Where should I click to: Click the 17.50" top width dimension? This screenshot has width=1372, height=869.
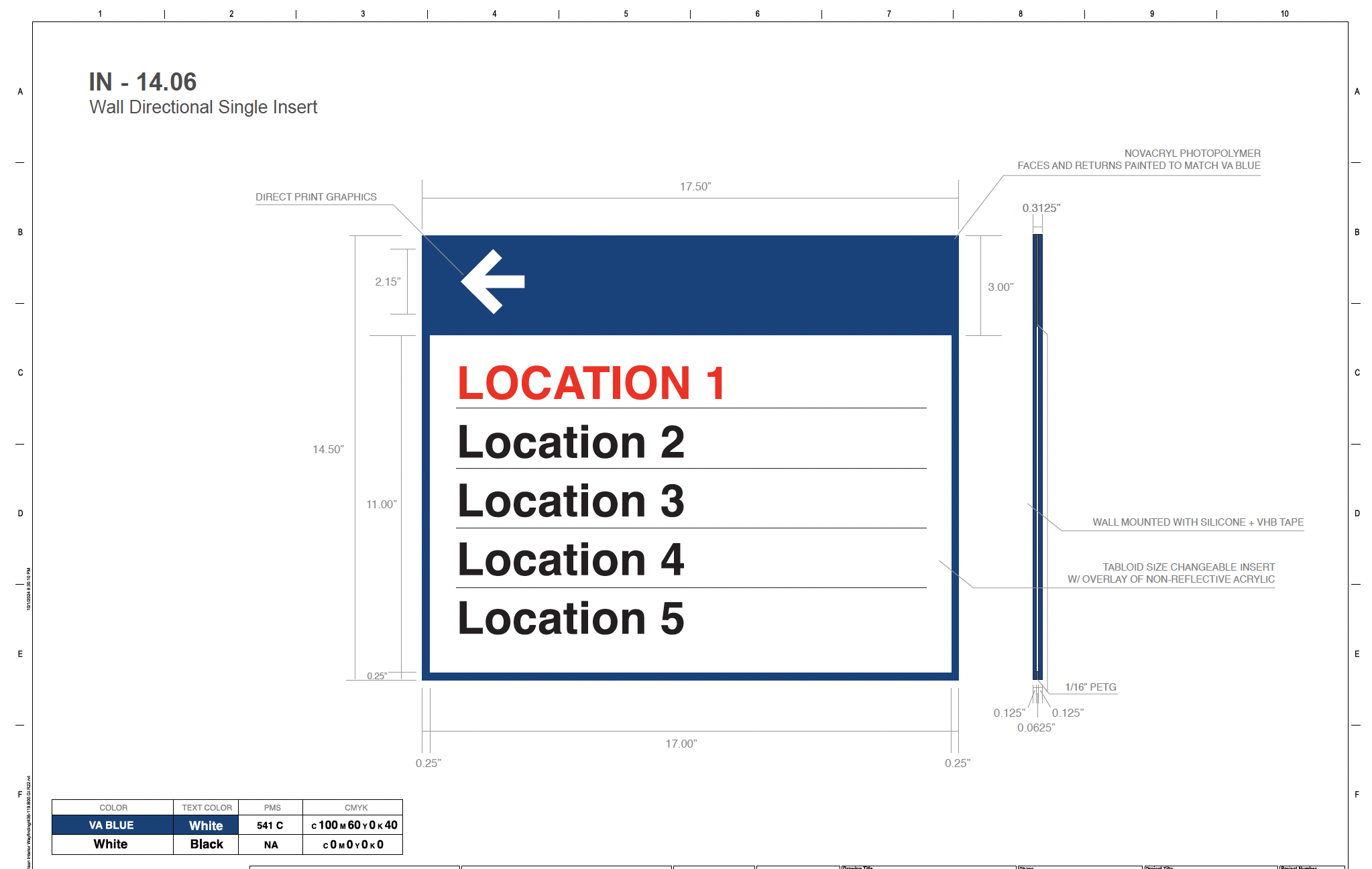click(x=695, y=186)
